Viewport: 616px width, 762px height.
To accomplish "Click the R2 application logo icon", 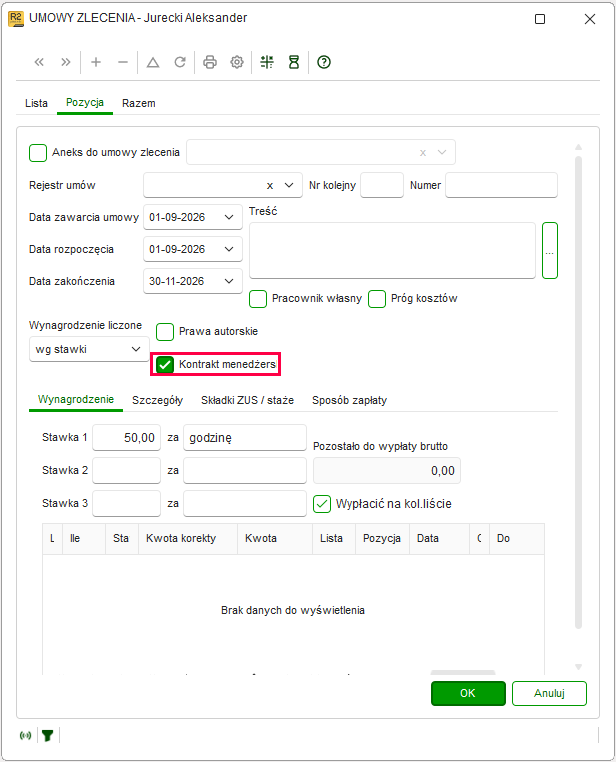I will point(16,19).
